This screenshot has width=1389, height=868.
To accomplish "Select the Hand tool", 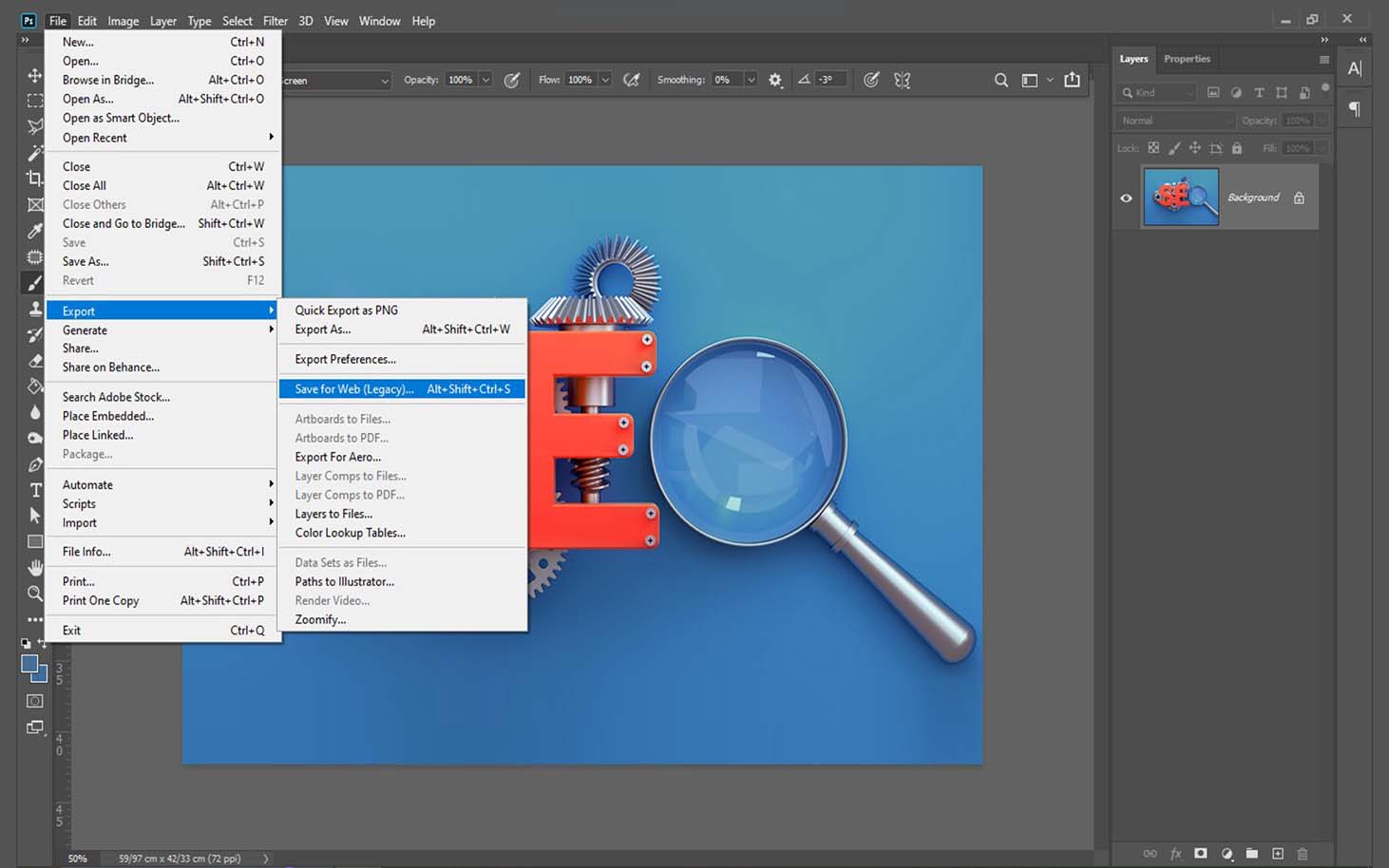I will [x=35, y=568].
